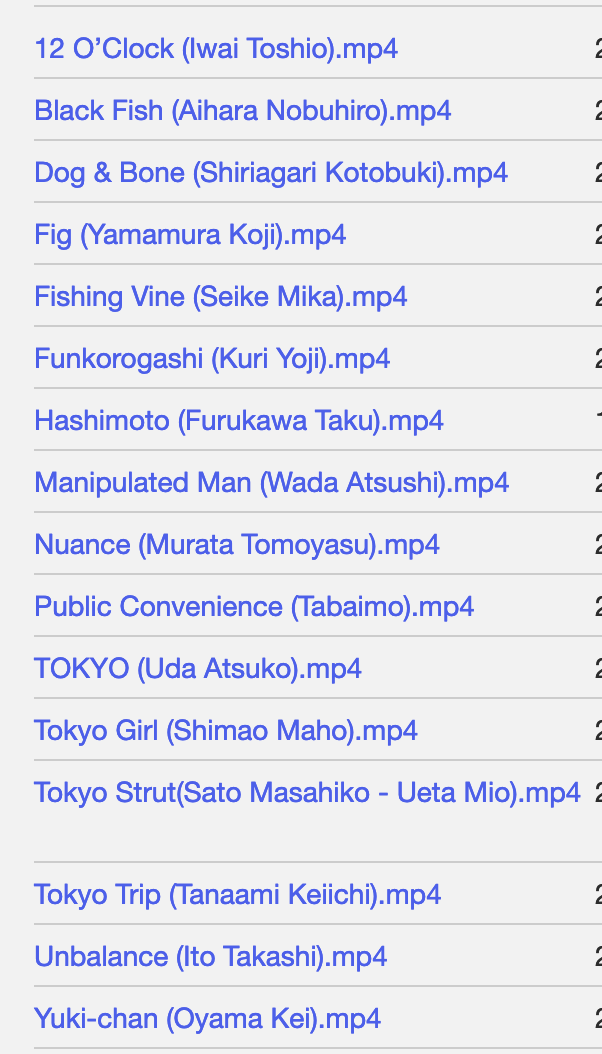Open TOKYO (Uda Atsuko).mp4
Viewport: 602px width, 1054px height.
[198, 669]
